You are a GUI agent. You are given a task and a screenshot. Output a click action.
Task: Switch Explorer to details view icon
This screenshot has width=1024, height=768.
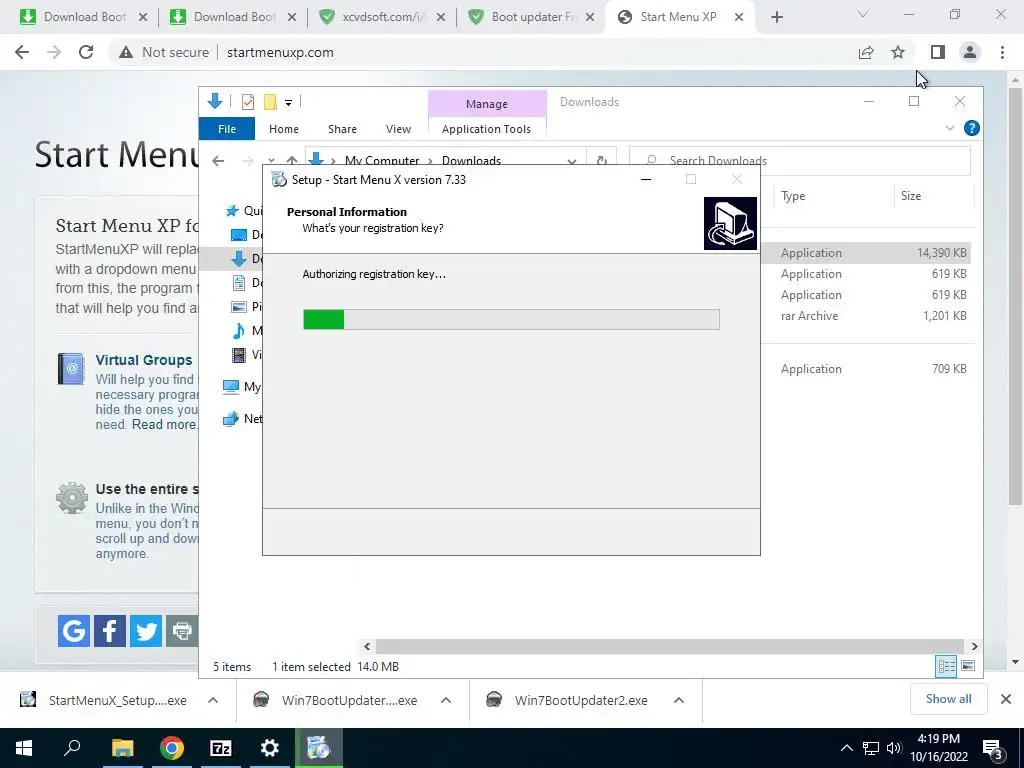[946, 666]
